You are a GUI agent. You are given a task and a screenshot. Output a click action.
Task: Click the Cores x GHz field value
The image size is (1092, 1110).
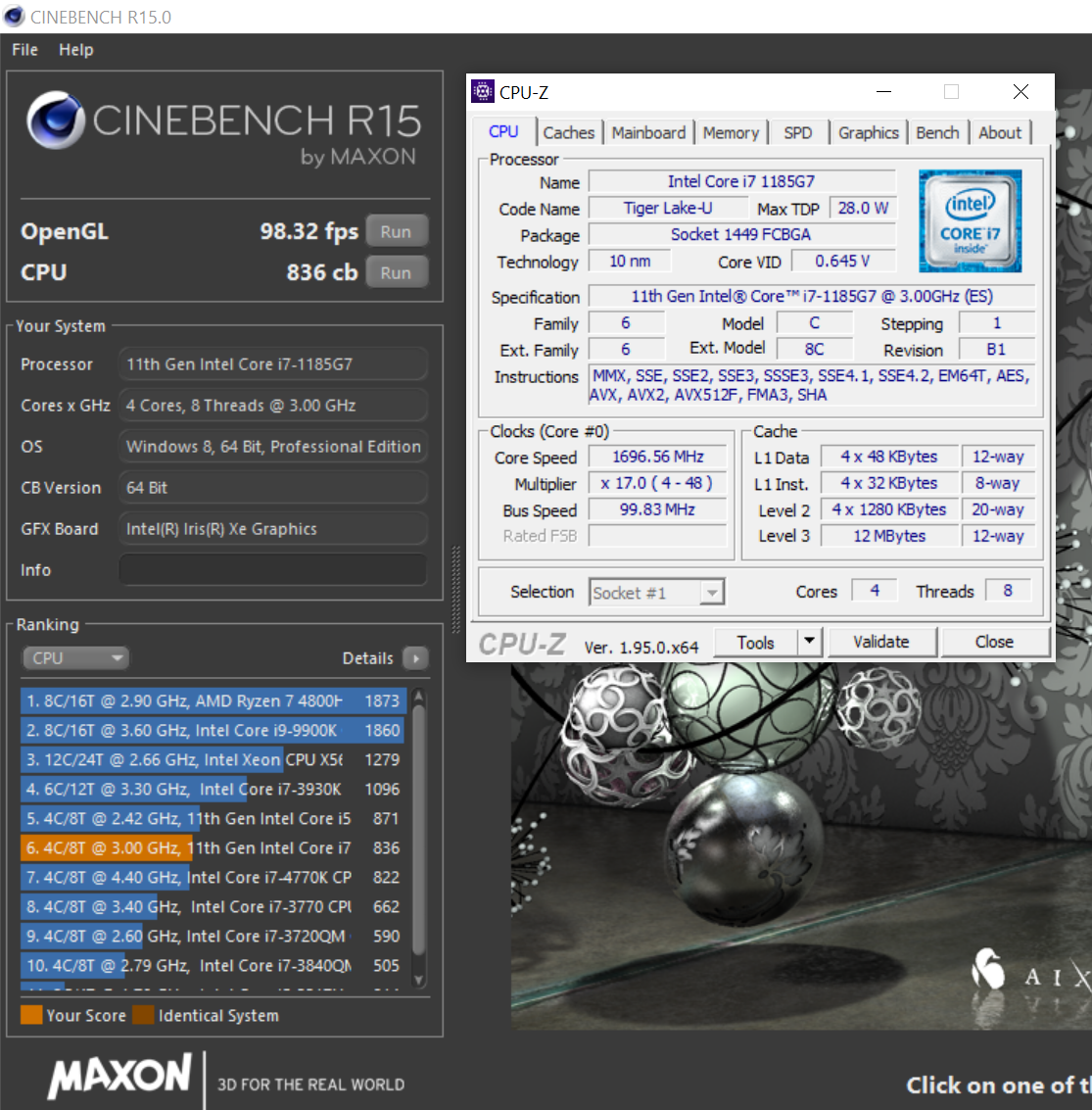[273, 405]
